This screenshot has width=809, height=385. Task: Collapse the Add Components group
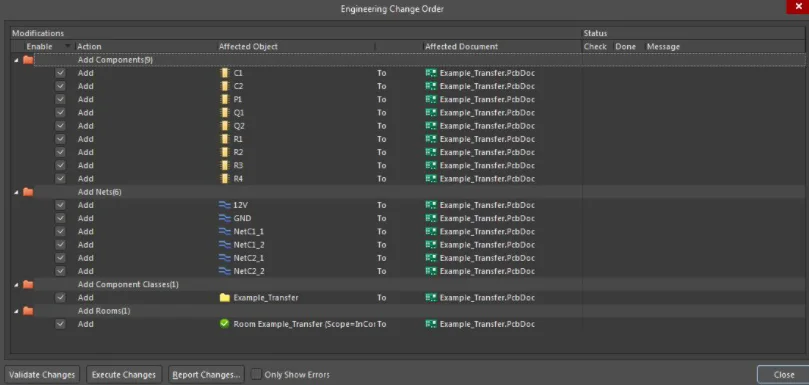[x=16, y=60]
